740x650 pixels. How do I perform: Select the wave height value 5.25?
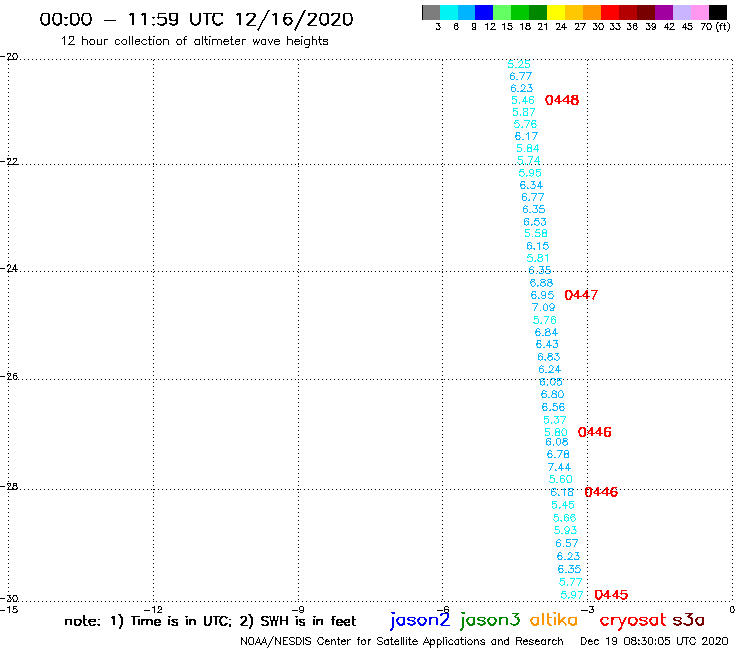pyautogui.click(x=519, y=64)
